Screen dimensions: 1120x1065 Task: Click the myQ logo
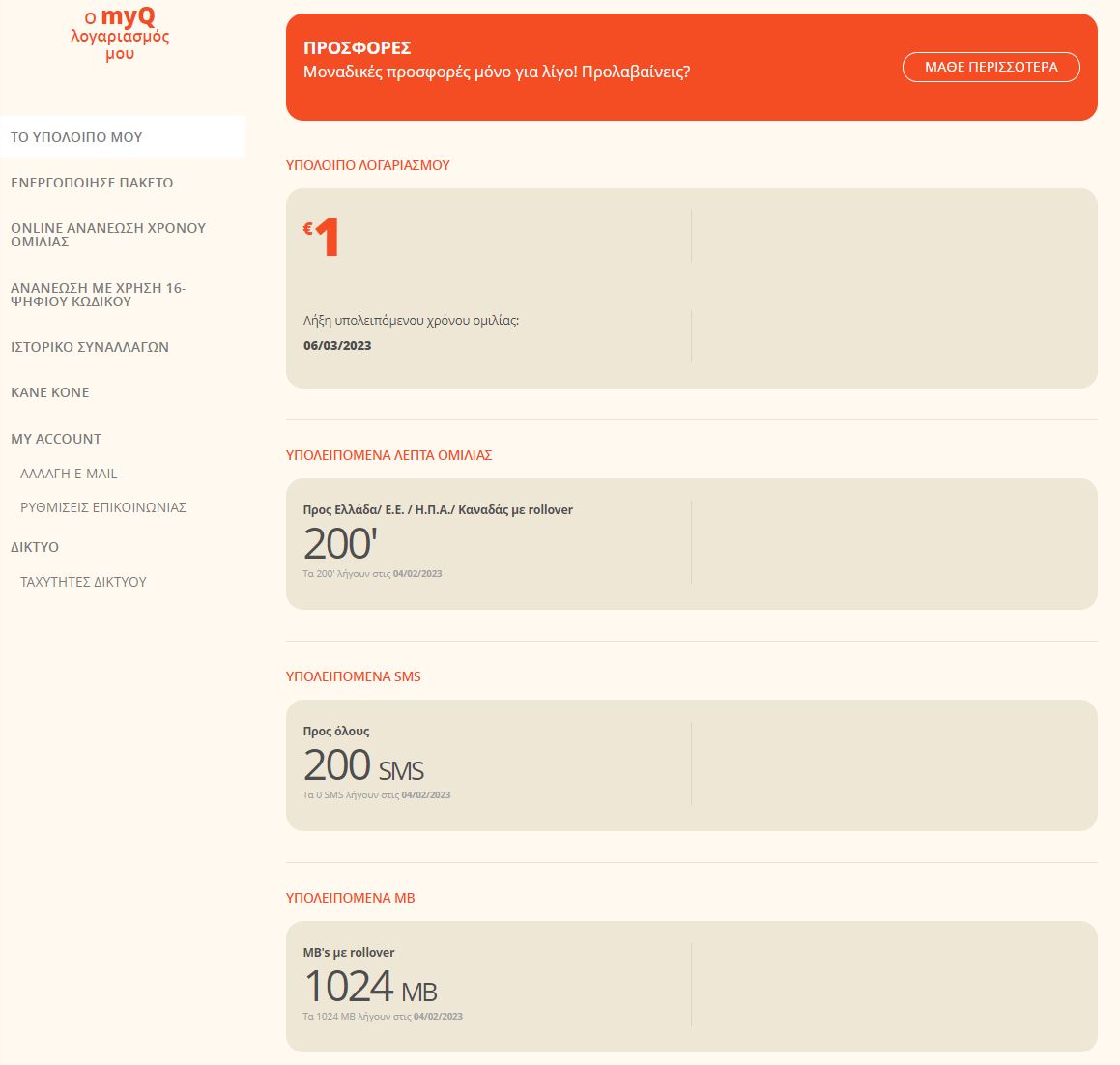click(x=120, y=35)
